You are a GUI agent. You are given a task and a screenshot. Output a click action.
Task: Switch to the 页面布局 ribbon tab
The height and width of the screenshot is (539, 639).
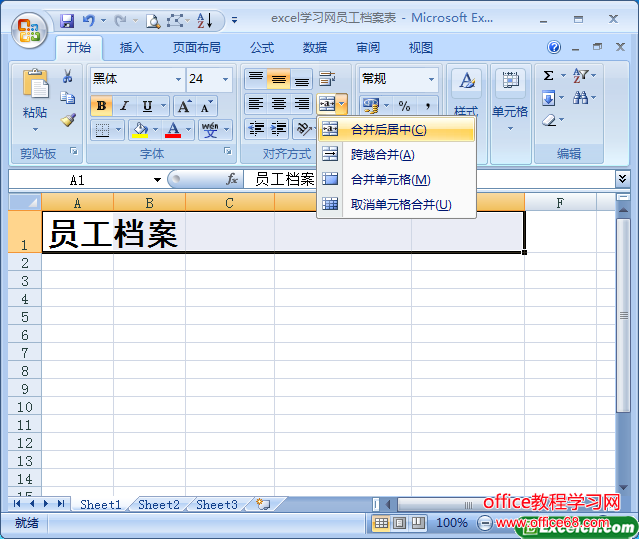[196, 48]
